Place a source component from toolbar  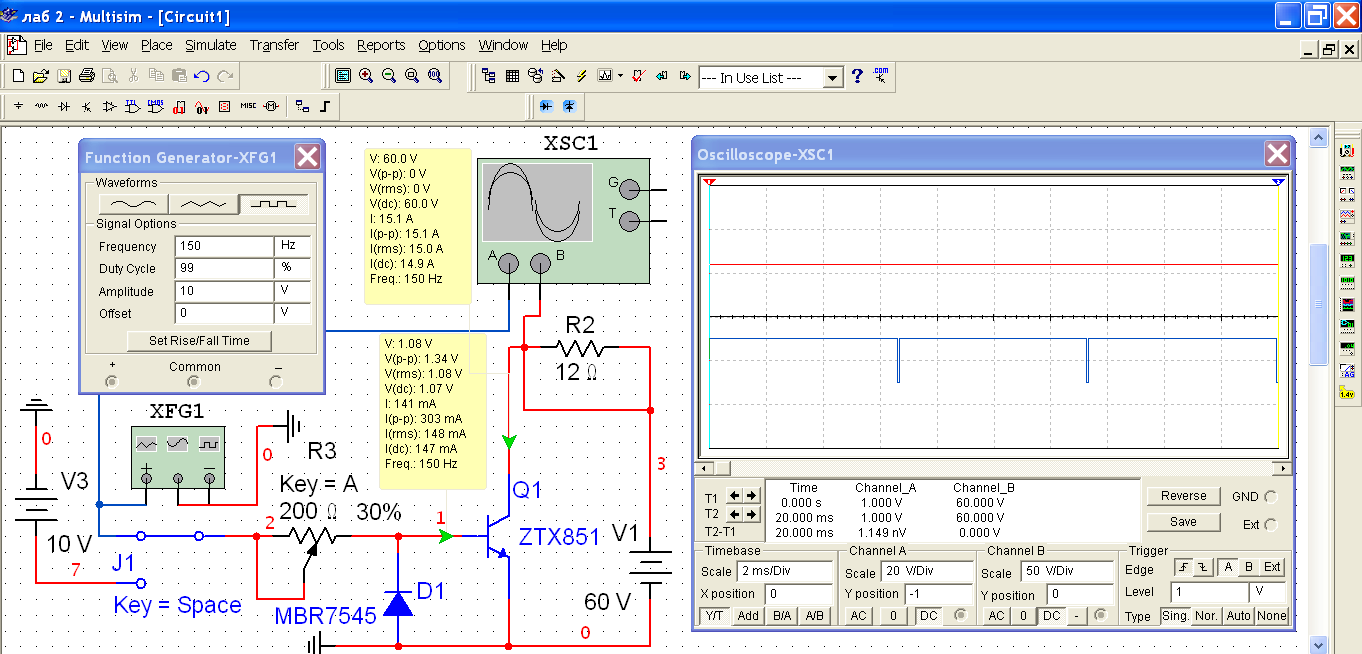pyautogui.click(x=18, y=106)
